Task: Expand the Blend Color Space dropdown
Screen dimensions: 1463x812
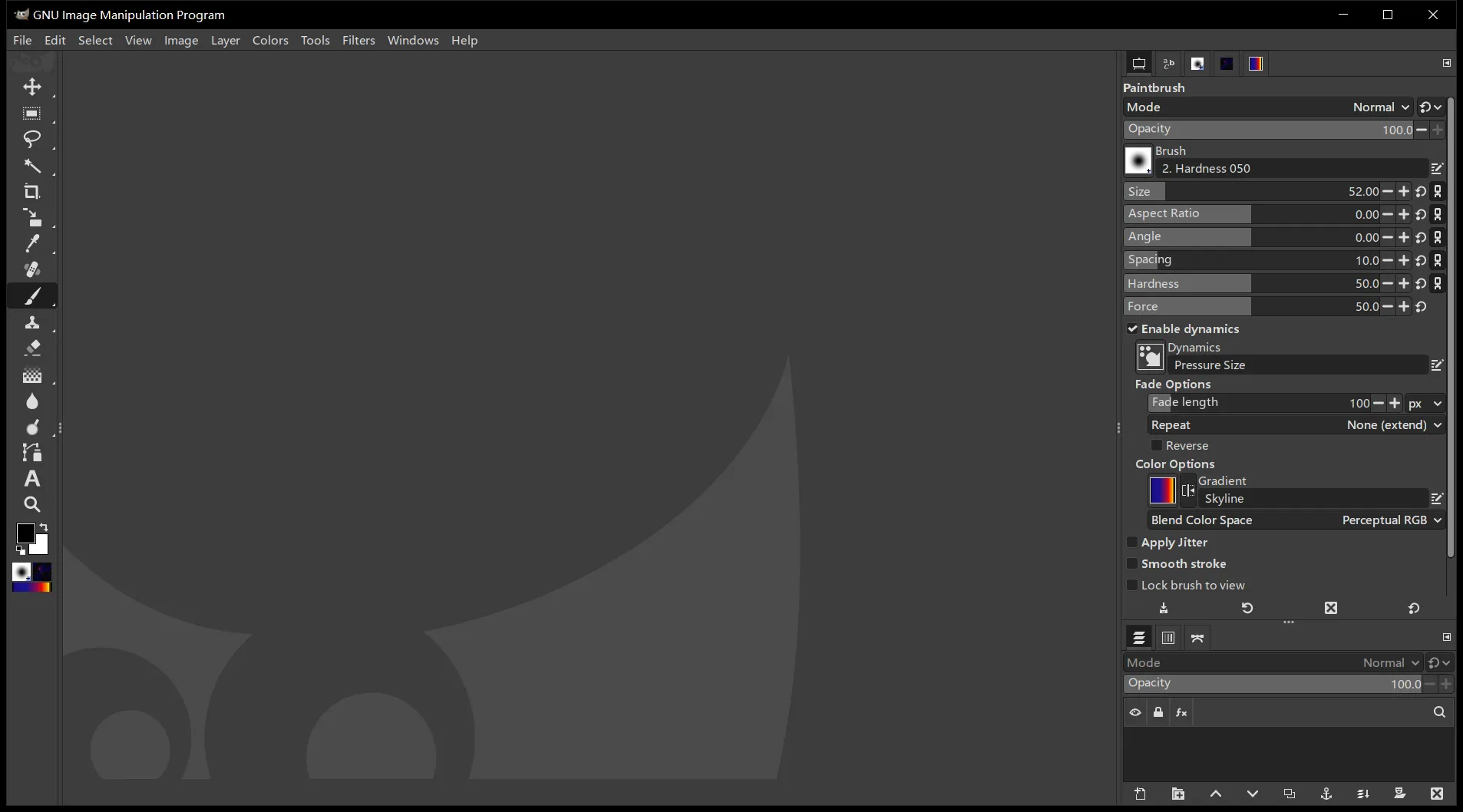Action: (1296, 520)
